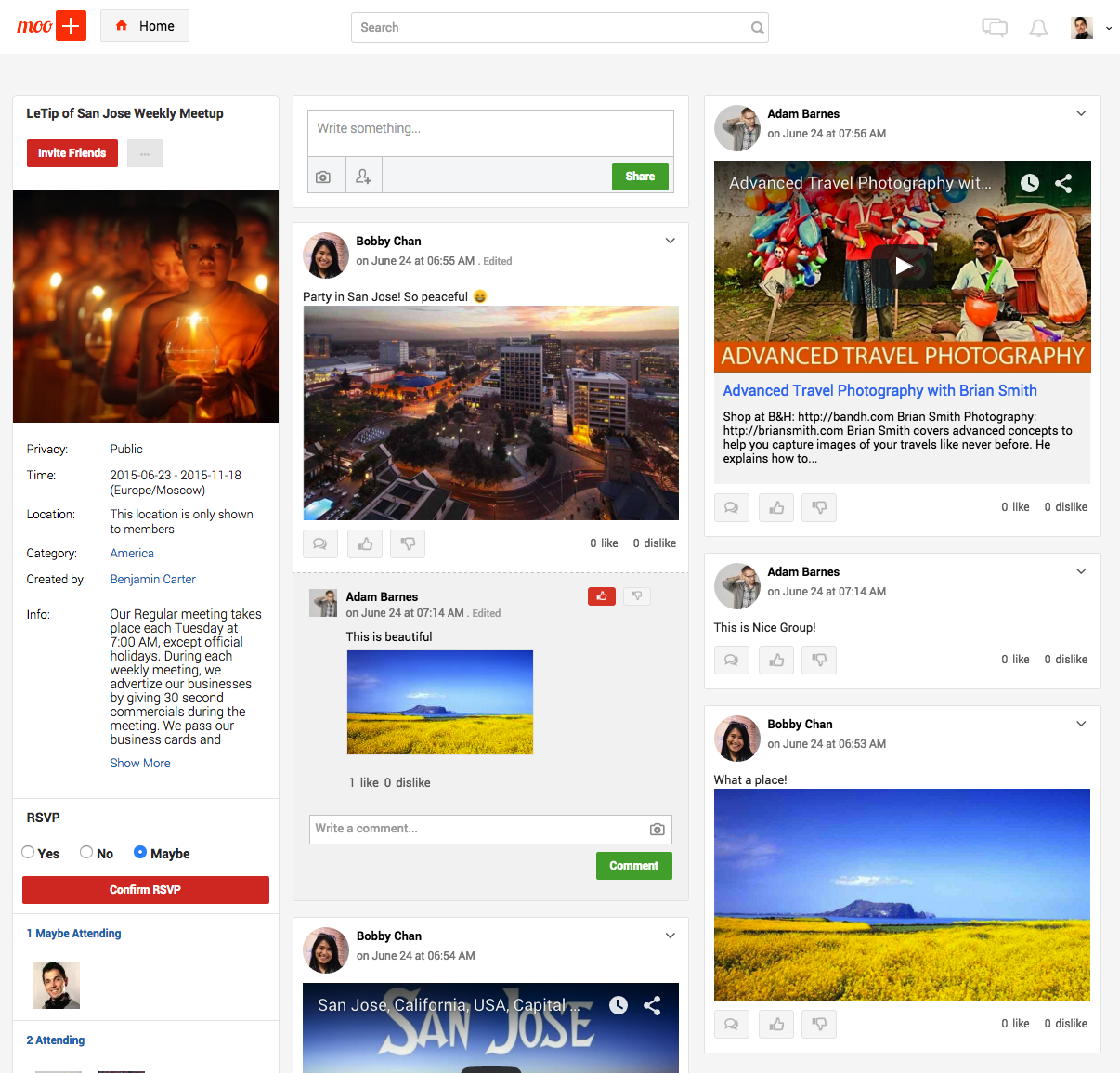Open Advanced Travel Photography with Brian Smith link
1120x1073 pixels.
(x=879, y=391)
